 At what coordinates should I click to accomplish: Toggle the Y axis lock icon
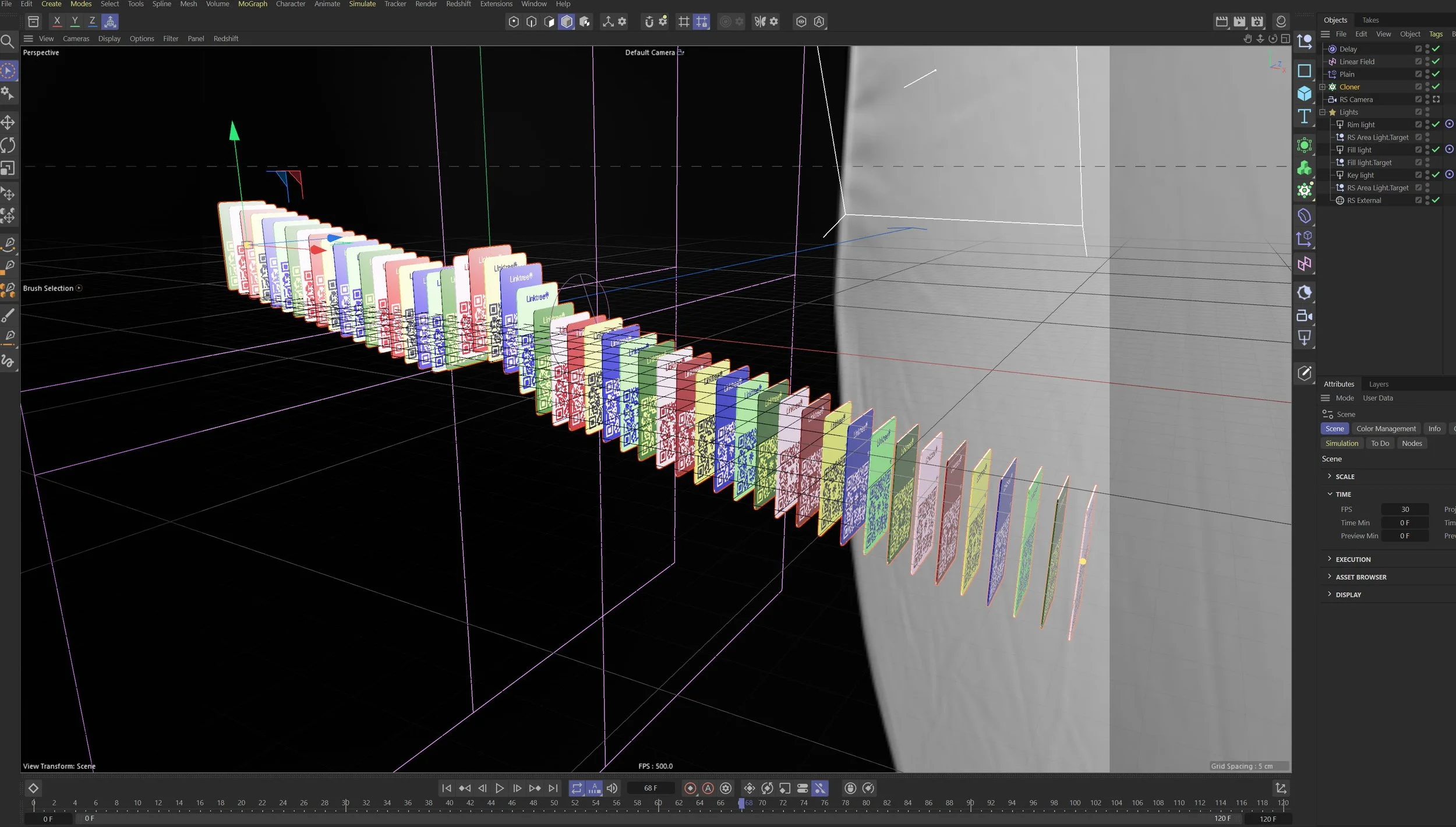coord(75,22)
